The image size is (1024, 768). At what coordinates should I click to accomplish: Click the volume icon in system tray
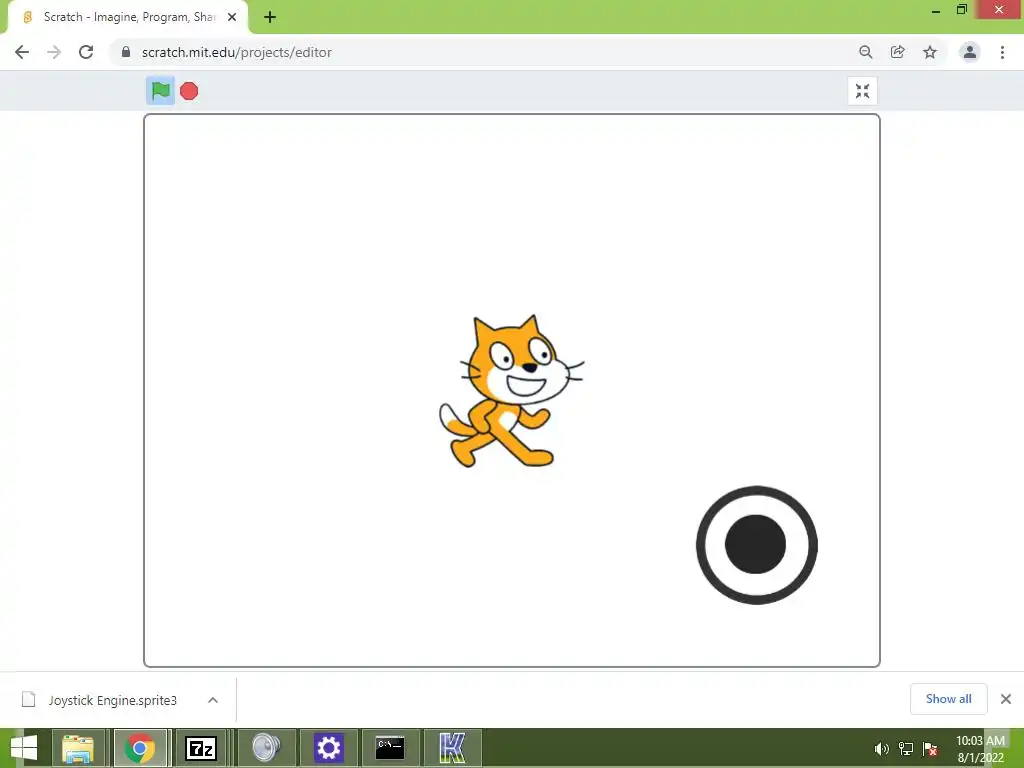tap(881, 749)
